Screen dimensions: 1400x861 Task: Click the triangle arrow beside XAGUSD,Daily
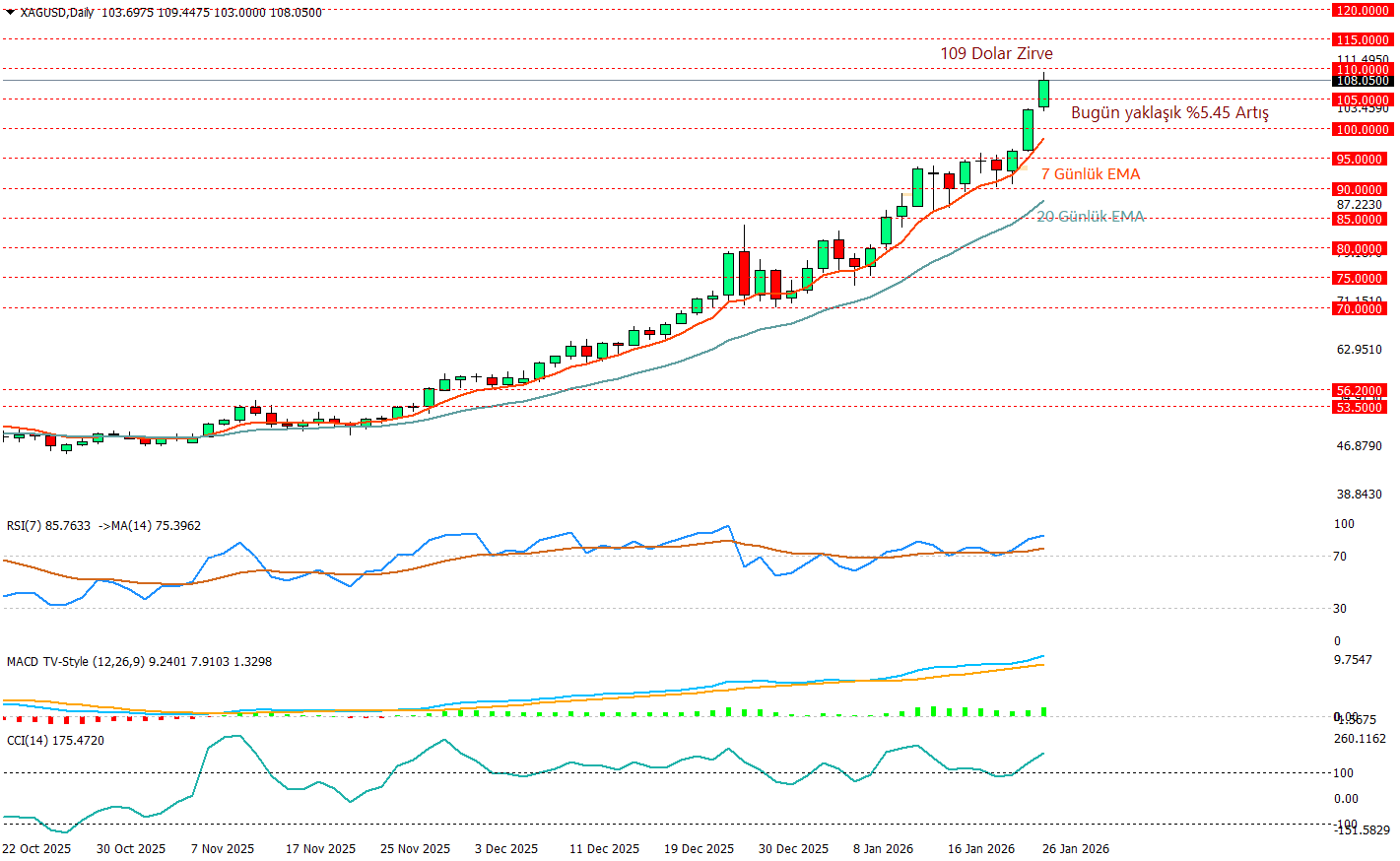point(10,12)
